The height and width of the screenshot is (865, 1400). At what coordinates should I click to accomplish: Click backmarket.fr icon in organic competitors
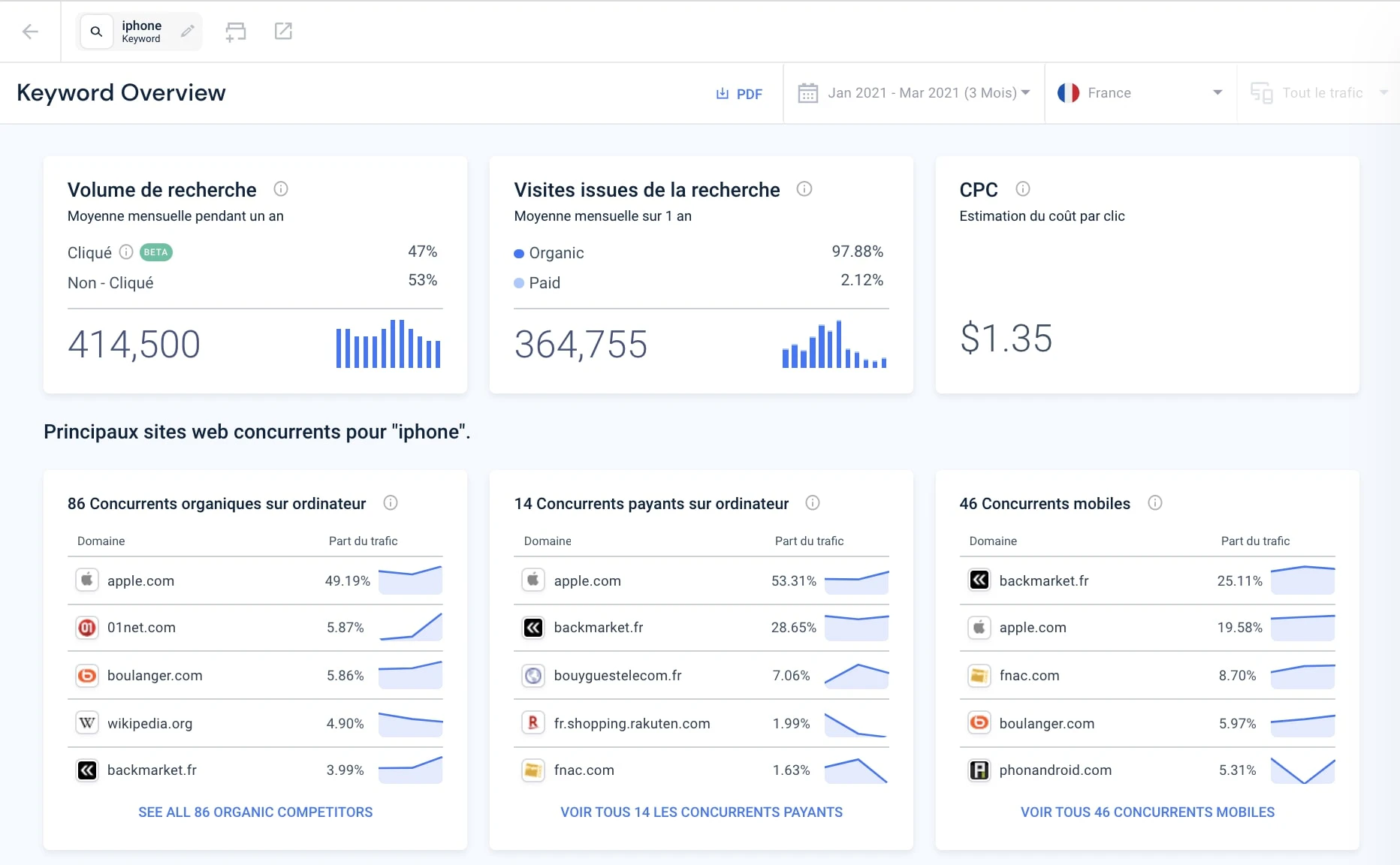point(87,770)
